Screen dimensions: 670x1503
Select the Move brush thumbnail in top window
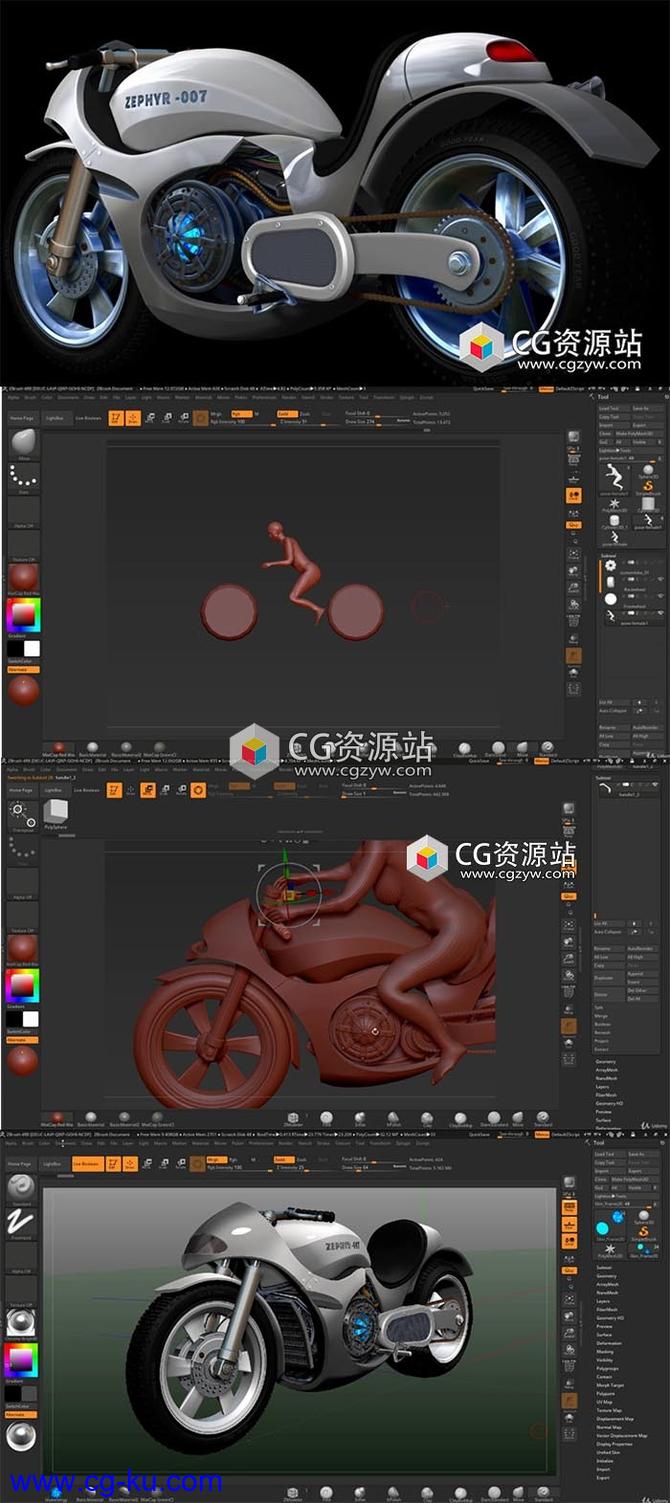coord(23,443)
